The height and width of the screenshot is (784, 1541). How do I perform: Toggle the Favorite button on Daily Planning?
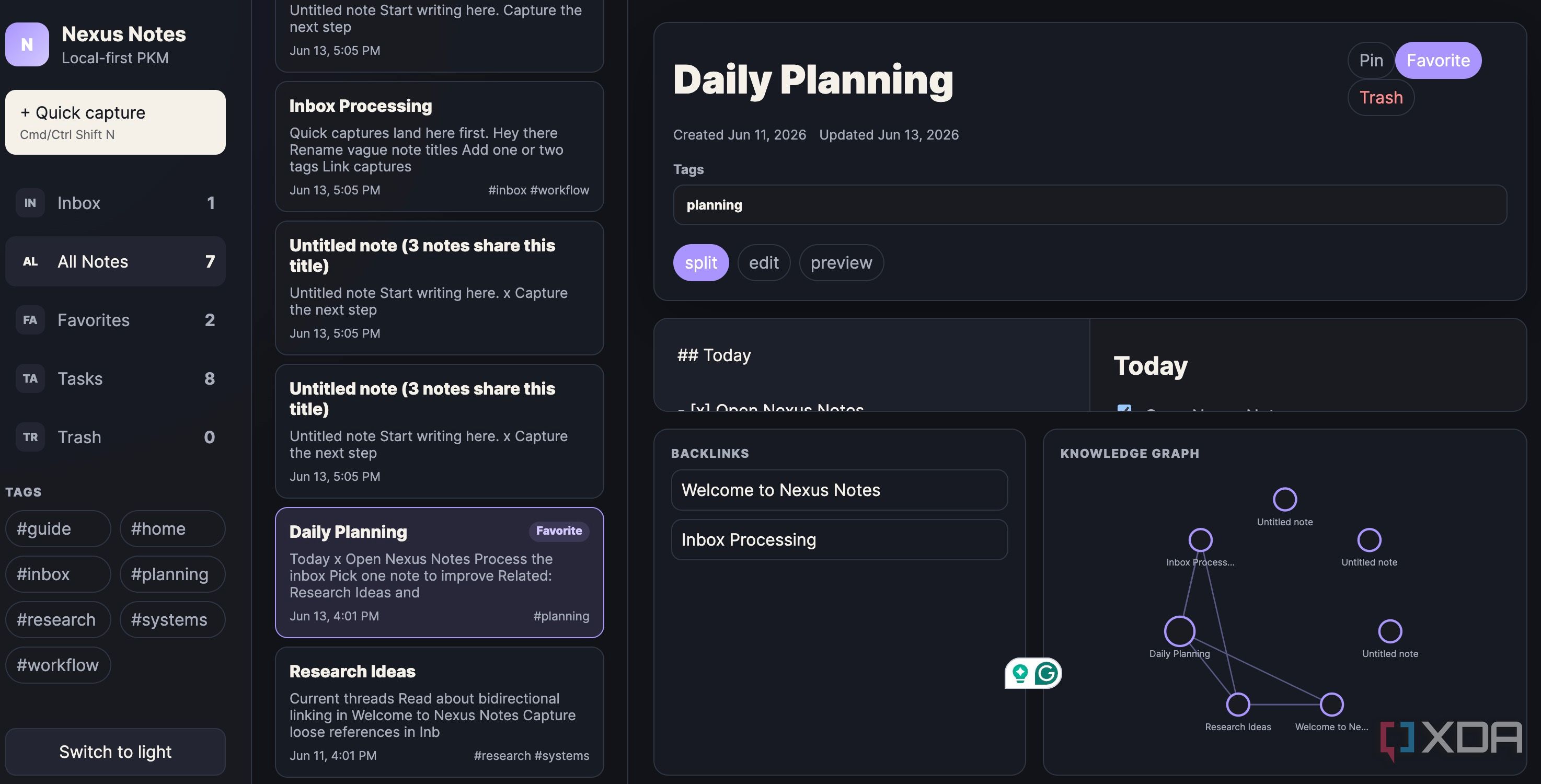pos(1437,61)
